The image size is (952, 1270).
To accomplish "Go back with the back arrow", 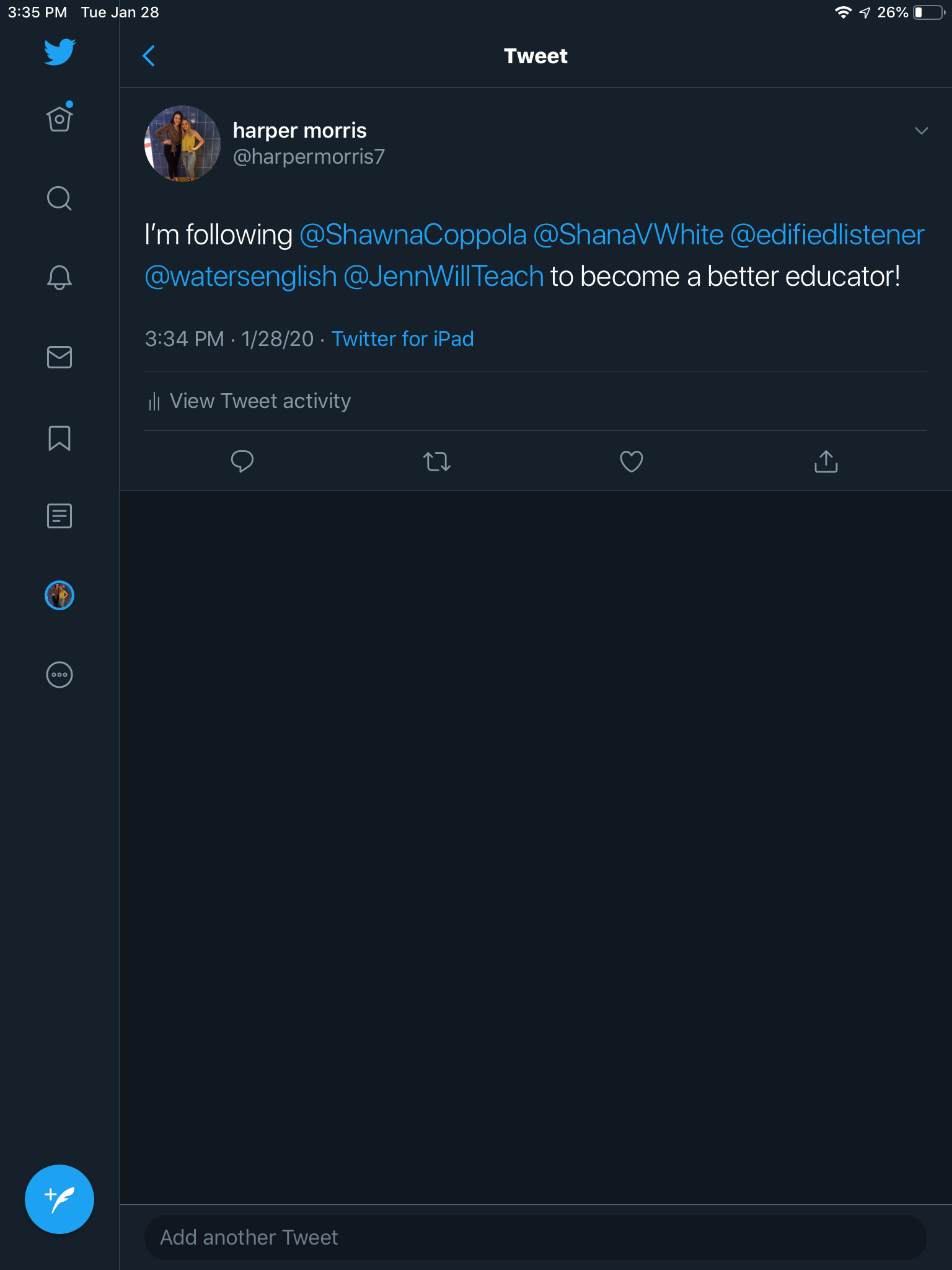I will (149, 56).
